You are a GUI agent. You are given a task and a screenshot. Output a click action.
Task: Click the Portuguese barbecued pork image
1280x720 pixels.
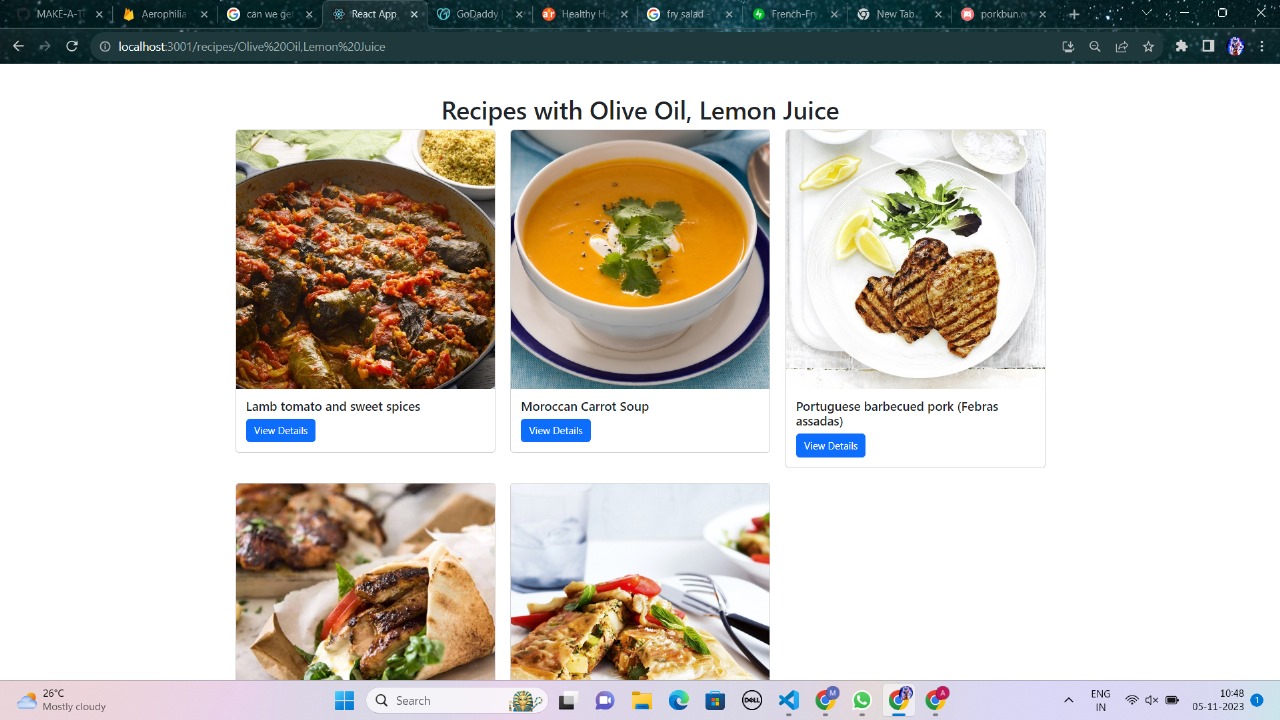[x=915, y=259]
